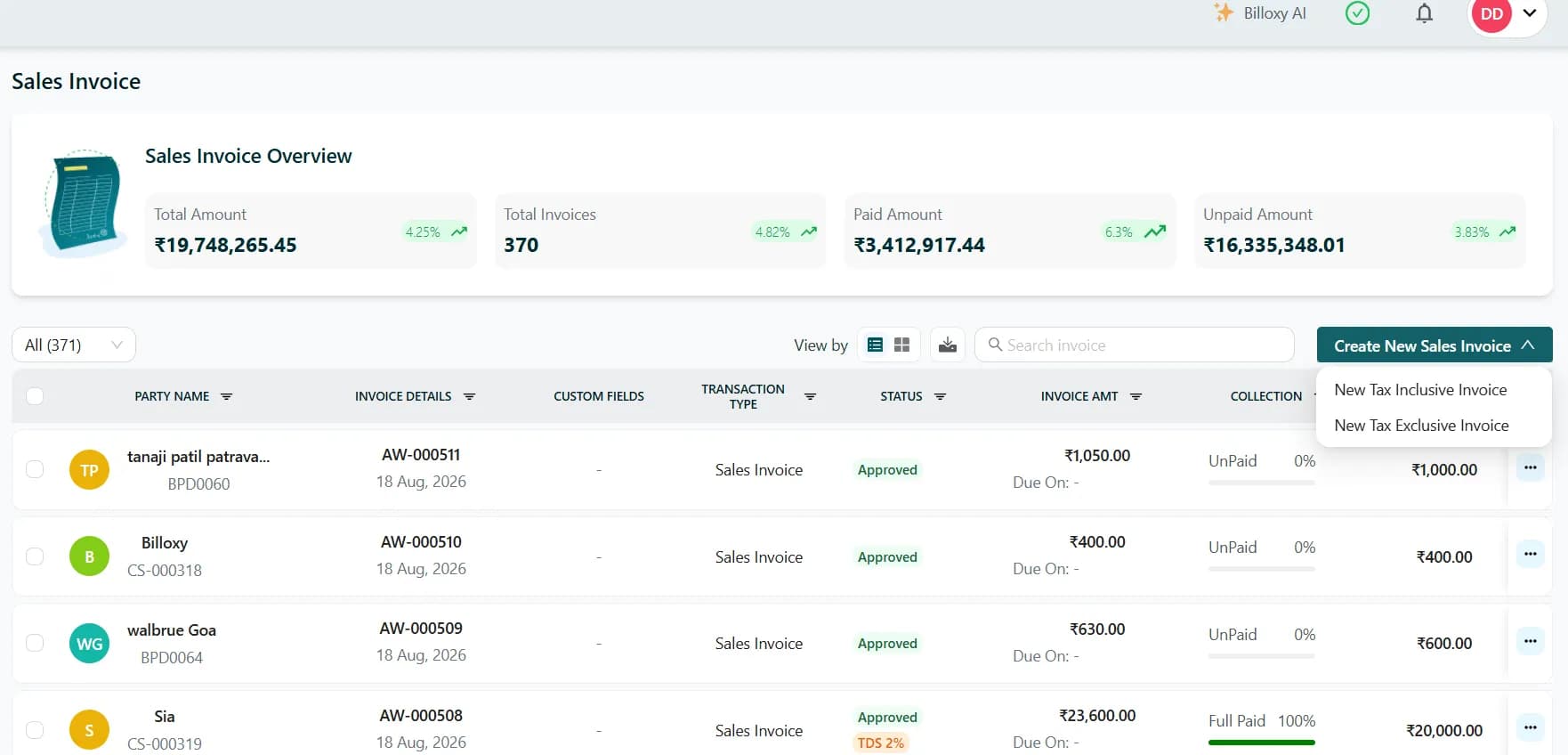This screenshot has height=755, width=1568.
Task: Open invoice AW-000510
Action: [x=421, y=542]
